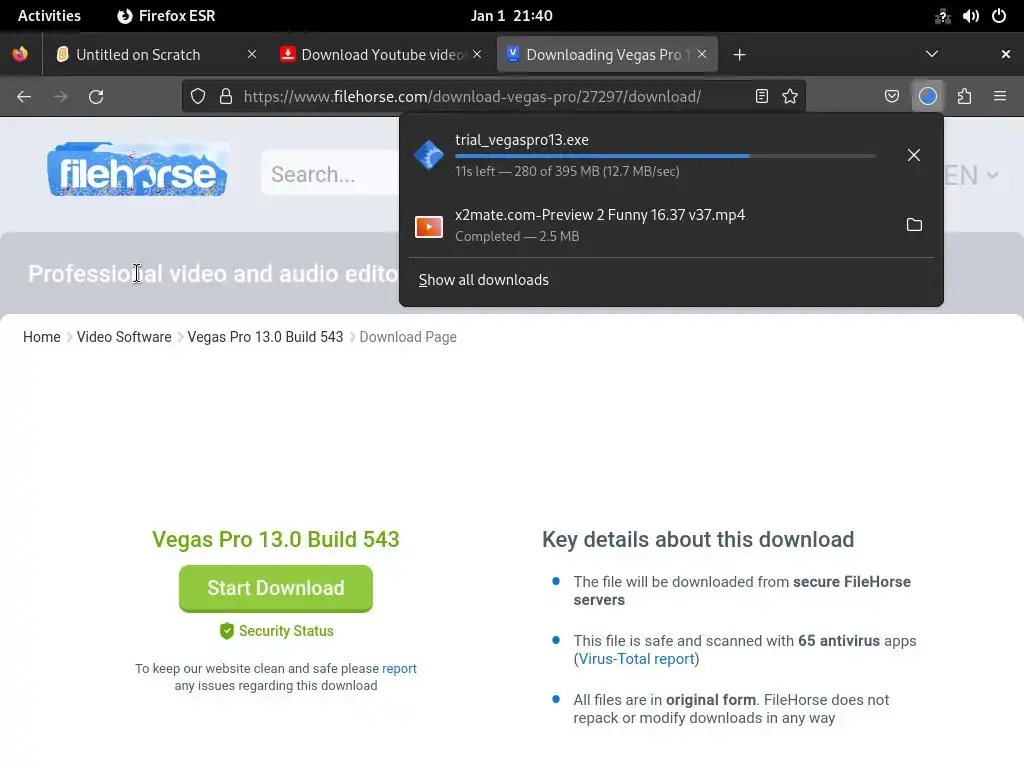Screen dimensions: 1024x768
Task: Click into the FileHorse Search field
Action: (x=330, y=174)
